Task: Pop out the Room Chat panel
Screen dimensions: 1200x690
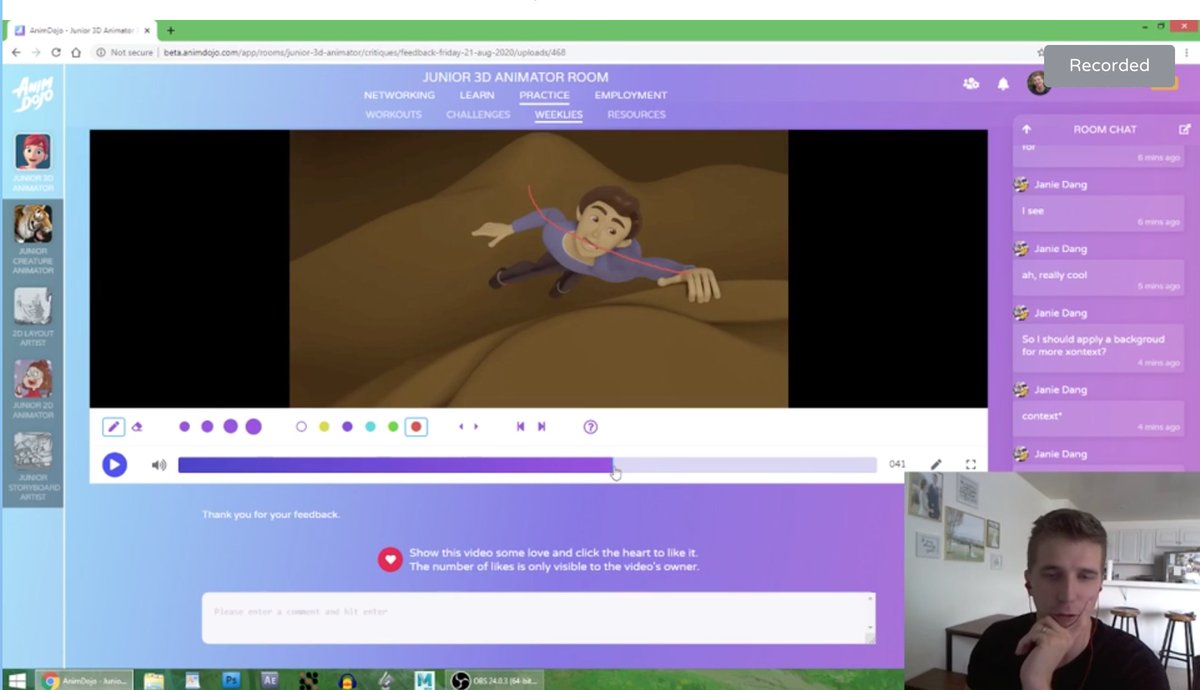Action: [x=1184, y=129]
